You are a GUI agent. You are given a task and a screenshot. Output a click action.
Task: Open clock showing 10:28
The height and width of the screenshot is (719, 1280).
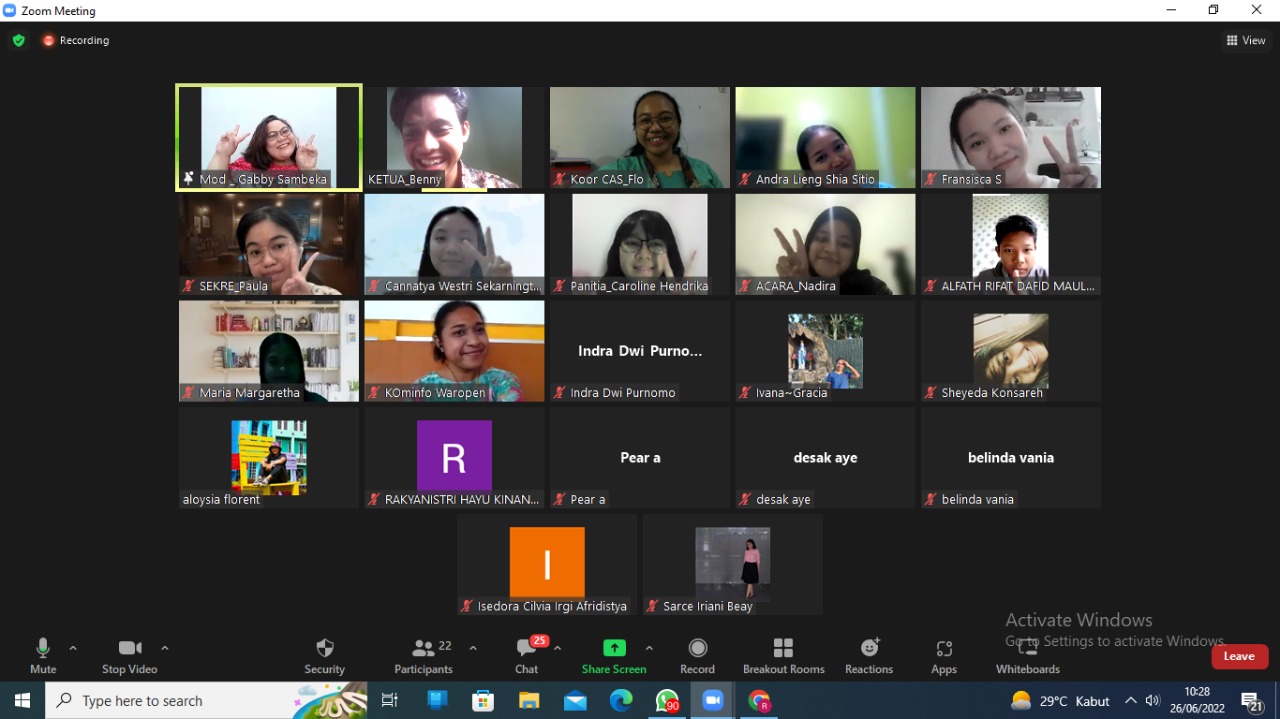point(1197,700)
